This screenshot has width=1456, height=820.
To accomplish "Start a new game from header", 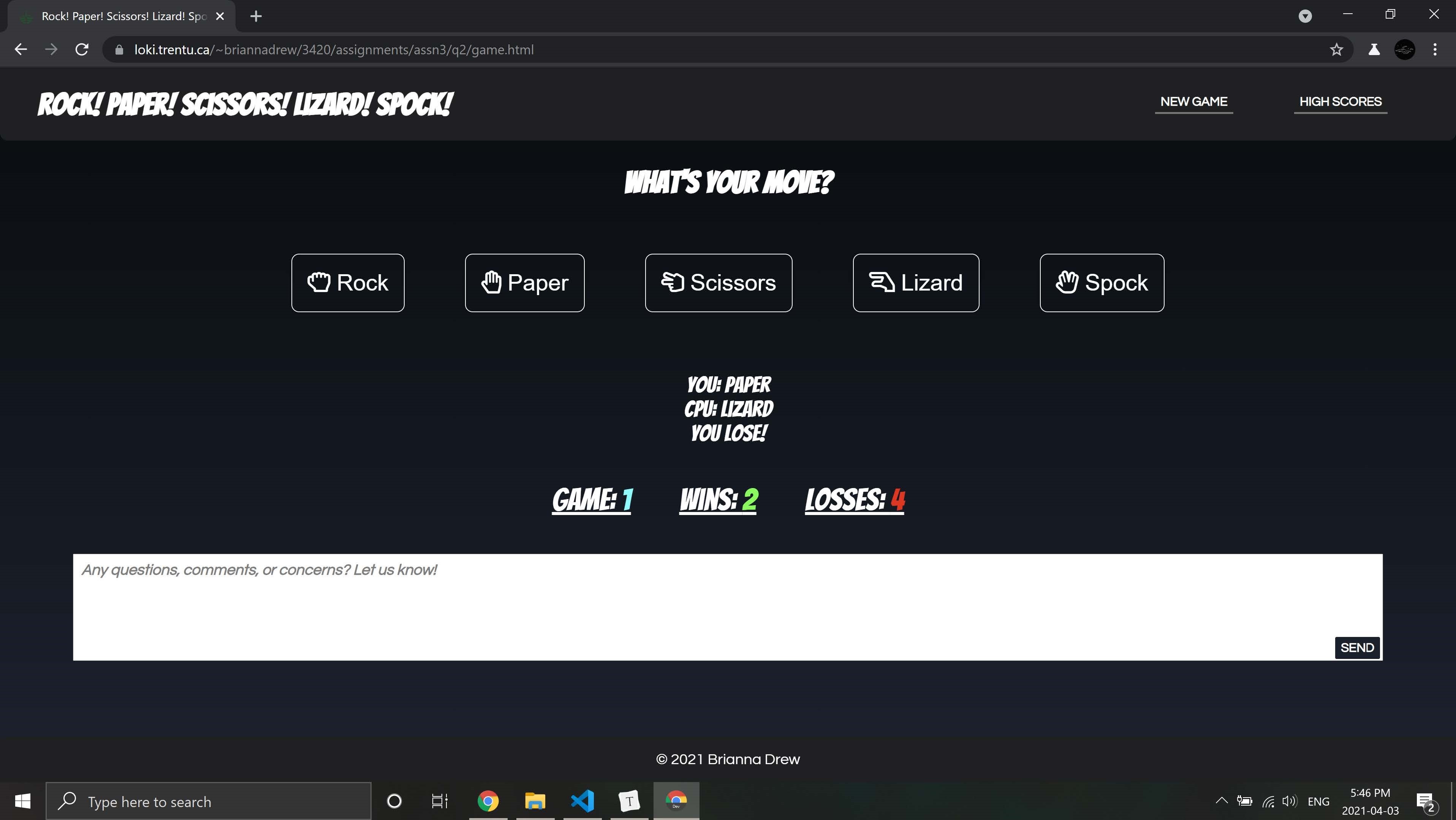I will pos(1193,102).
